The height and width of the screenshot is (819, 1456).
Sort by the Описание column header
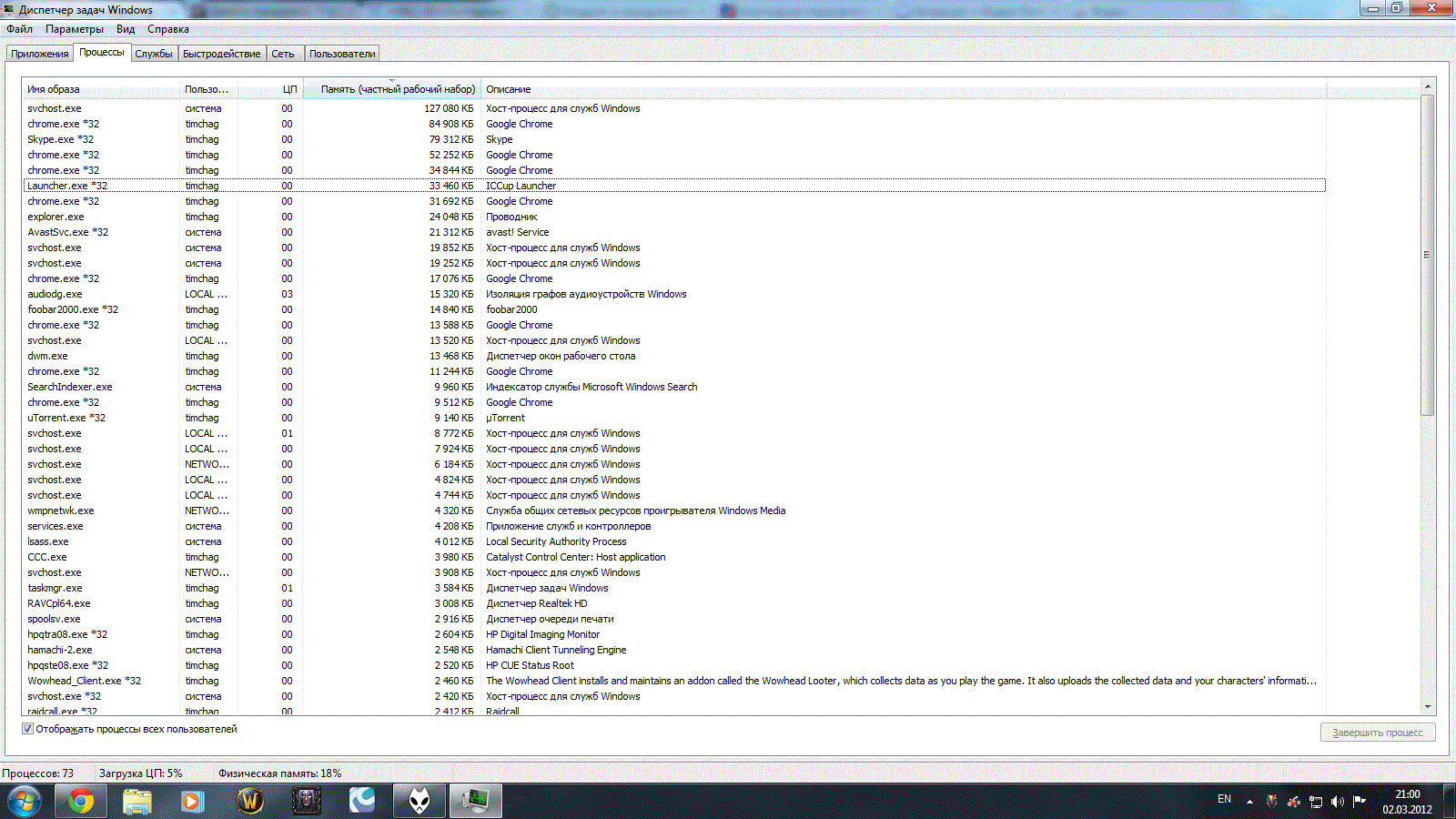coord(904,89)
